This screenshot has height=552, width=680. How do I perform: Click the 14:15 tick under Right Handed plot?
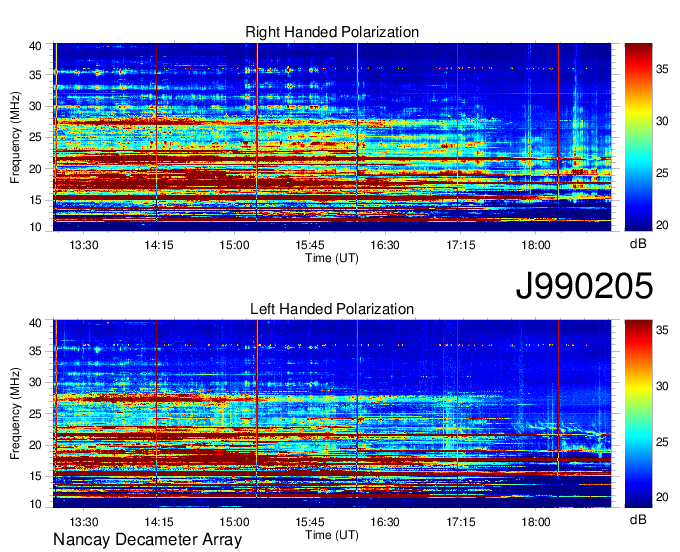(159, 245)
